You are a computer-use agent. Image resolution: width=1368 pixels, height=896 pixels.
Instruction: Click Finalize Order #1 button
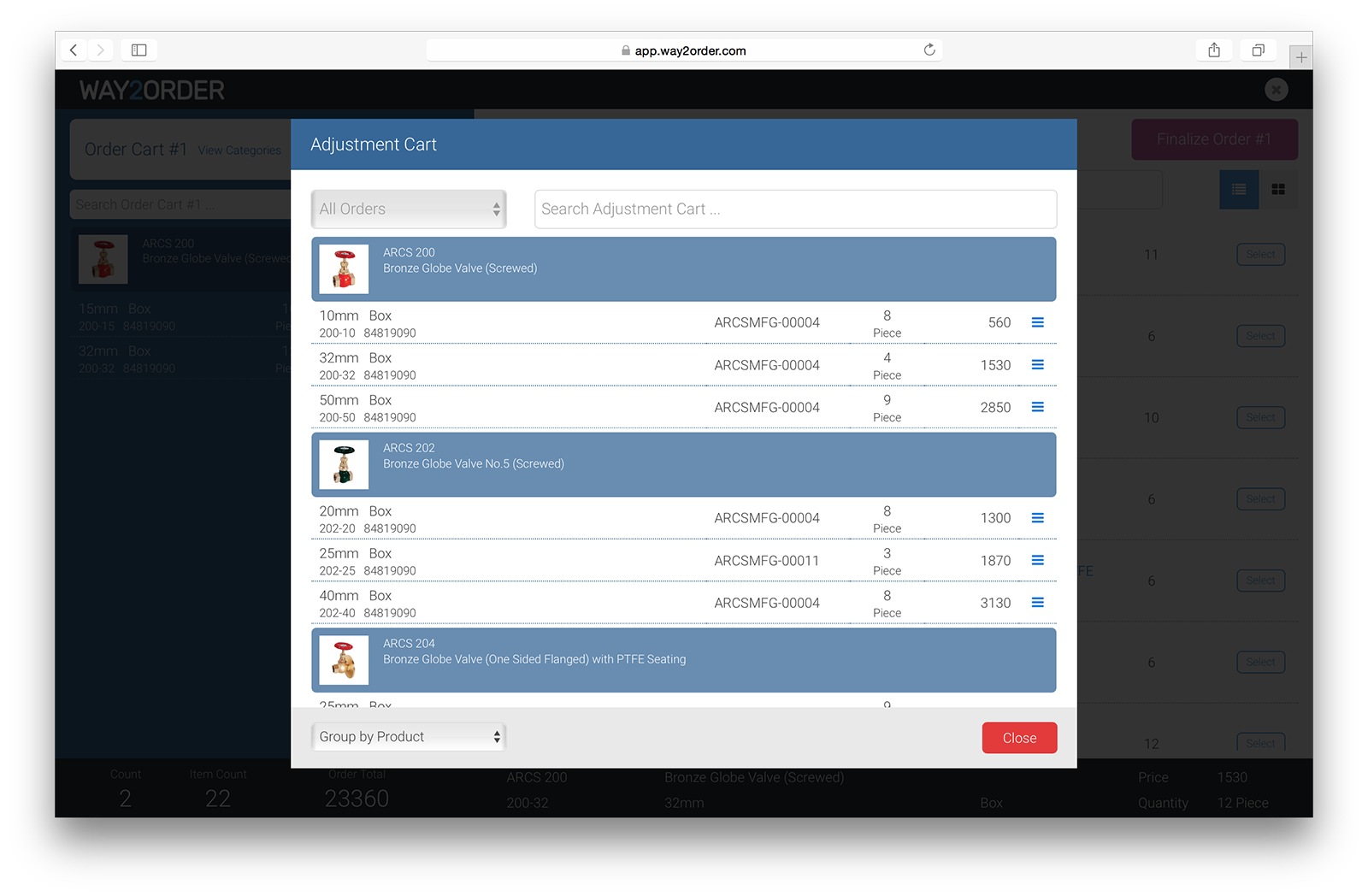(x=1214, y=139)
